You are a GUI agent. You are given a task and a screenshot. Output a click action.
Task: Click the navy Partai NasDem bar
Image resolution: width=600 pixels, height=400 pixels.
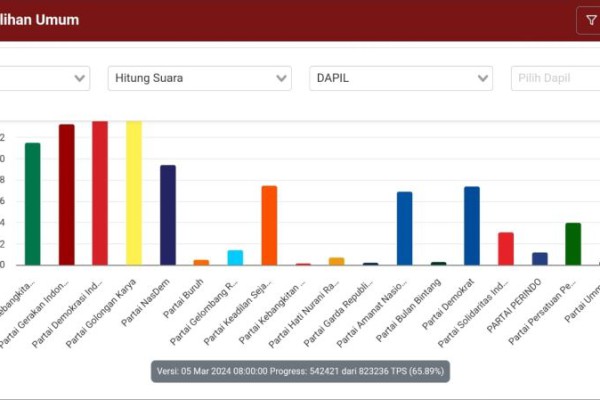point(168,215)
